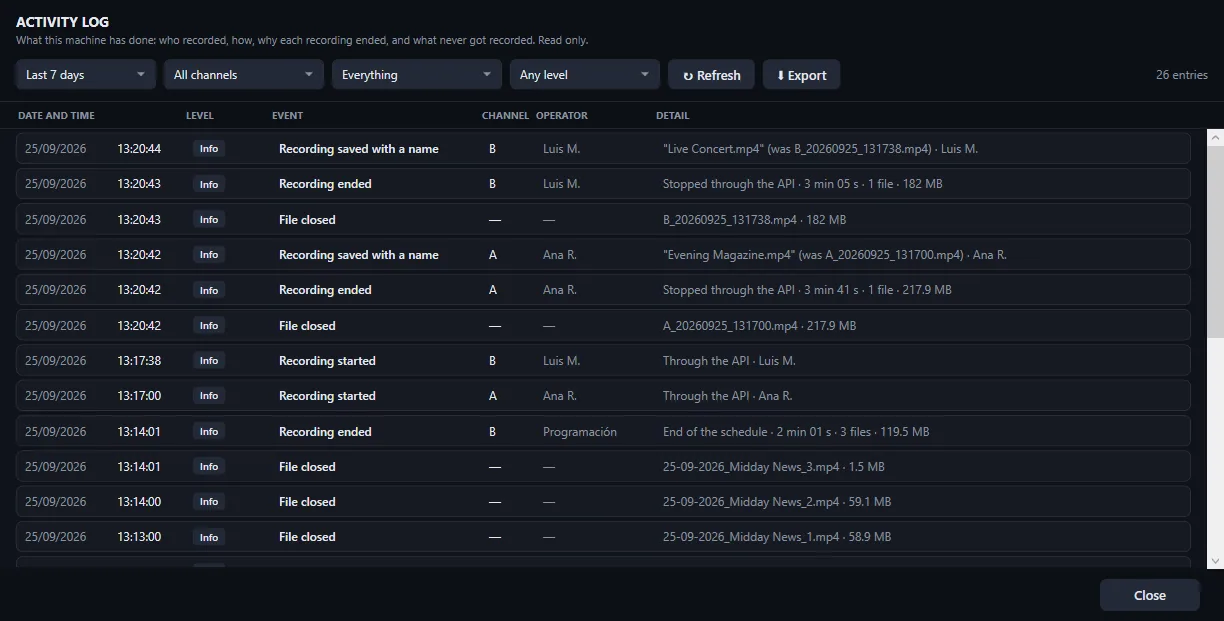The height and width of the screenshot is (621, 1224).
Task: Click the "Detail" column header
Action: click(673, 116)
